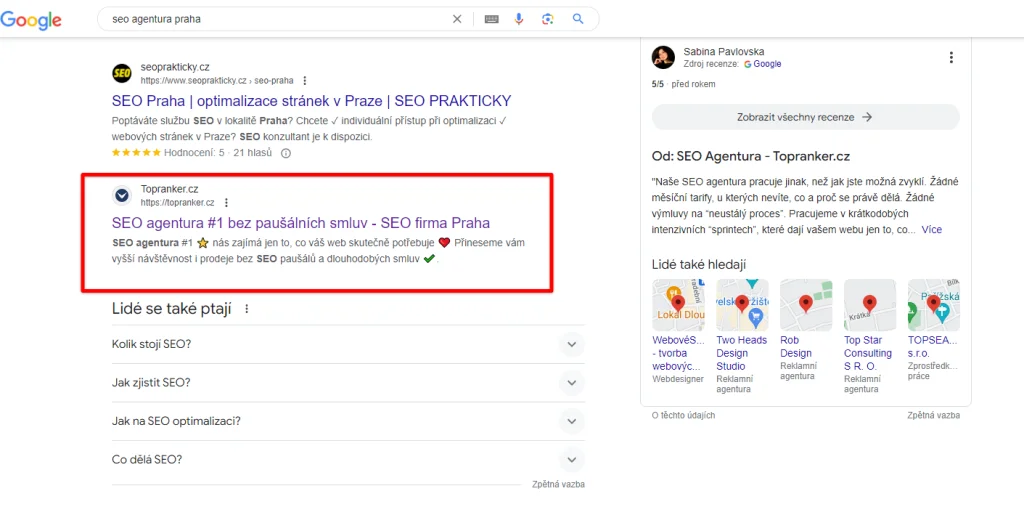Click the https://topranker.cz URL text
1024x507 pixels.
tap(178, 203)
